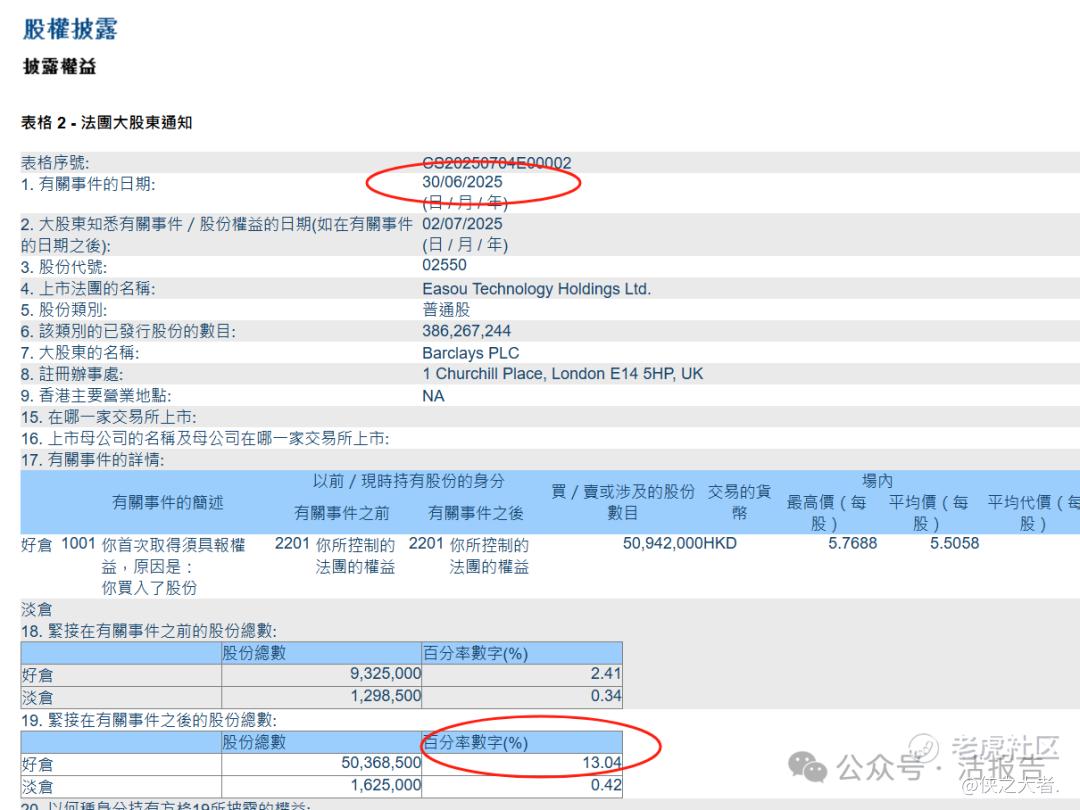Click the NA value for Hong Kong business place
The height and width of the screenshot is (810, 1080).
(433, 396)
